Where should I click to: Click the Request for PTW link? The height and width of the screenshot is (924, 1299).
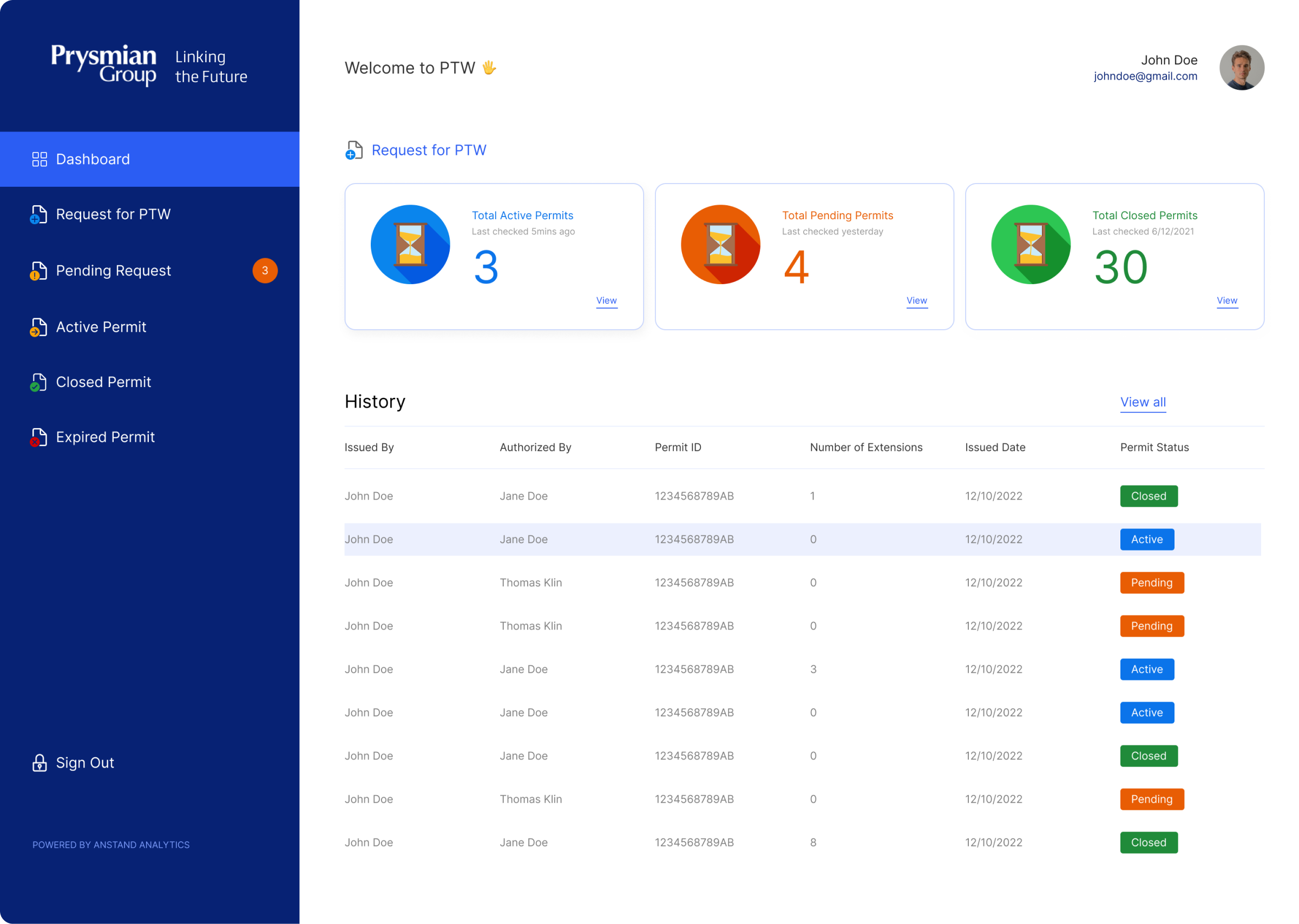tap(429, 149)
